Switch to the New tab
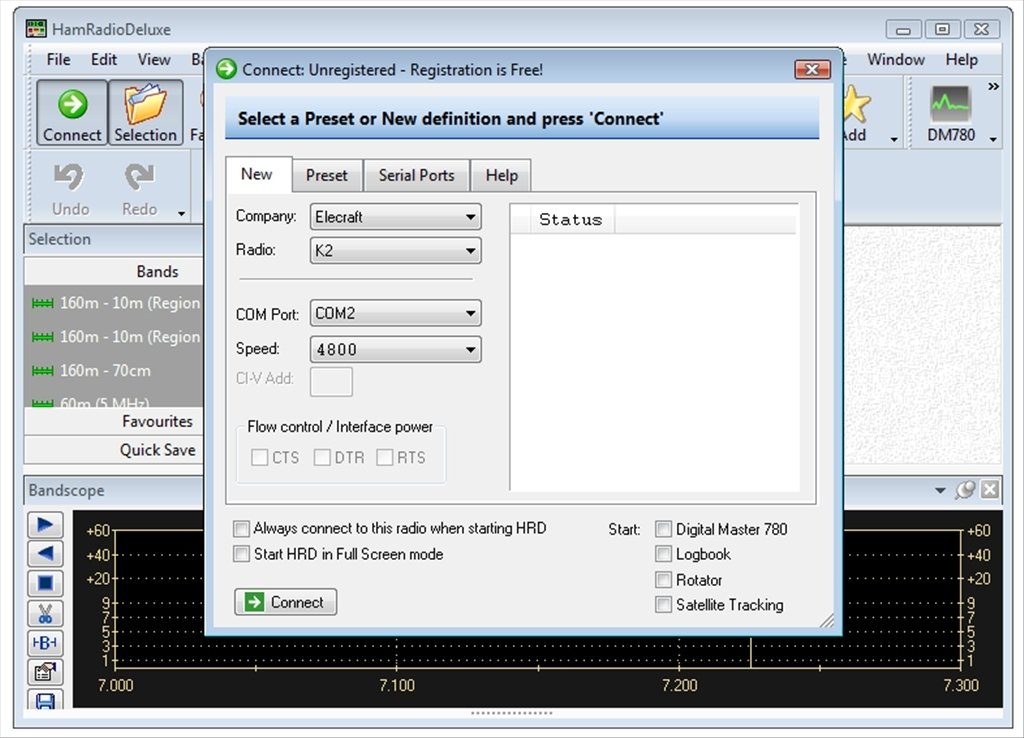1024x738 pixels. coord(257,174)
